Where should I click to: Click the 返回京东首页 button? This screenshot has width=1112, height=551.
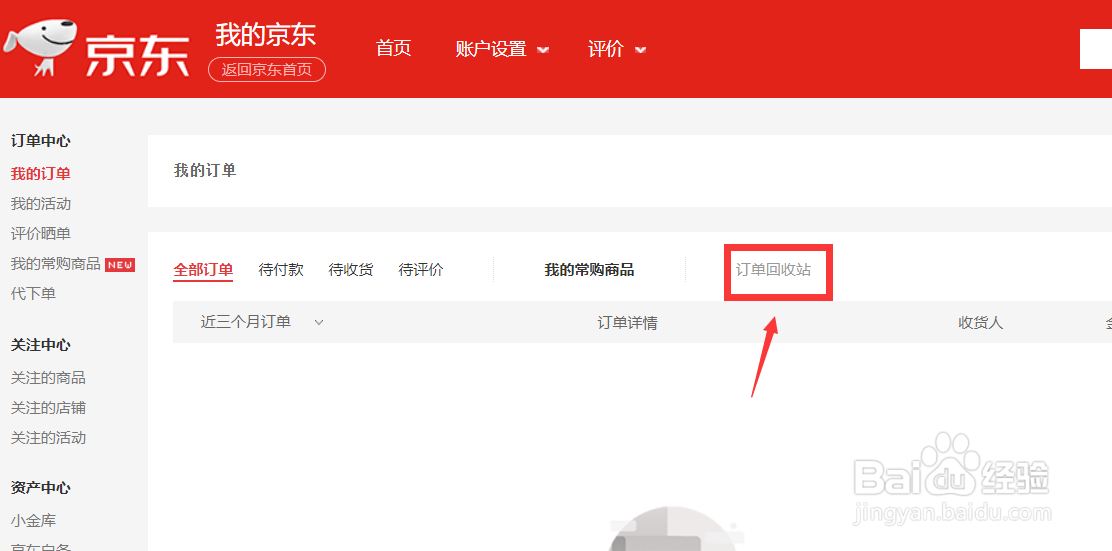pyautogui.click(x=267, y=69)
